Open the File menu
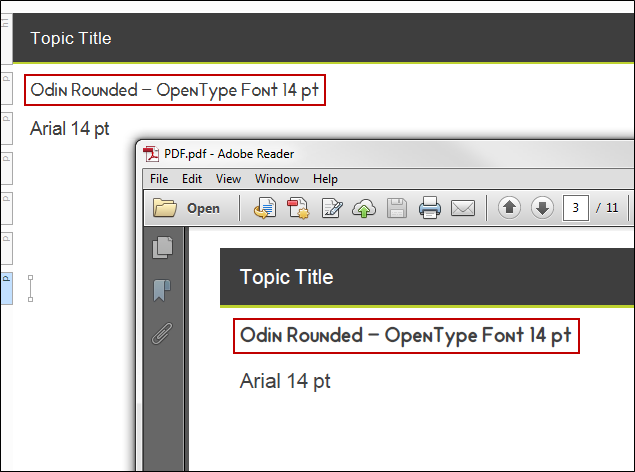This screenshot has height=472, width=635. pyautogui.click(x=159, y=179)
